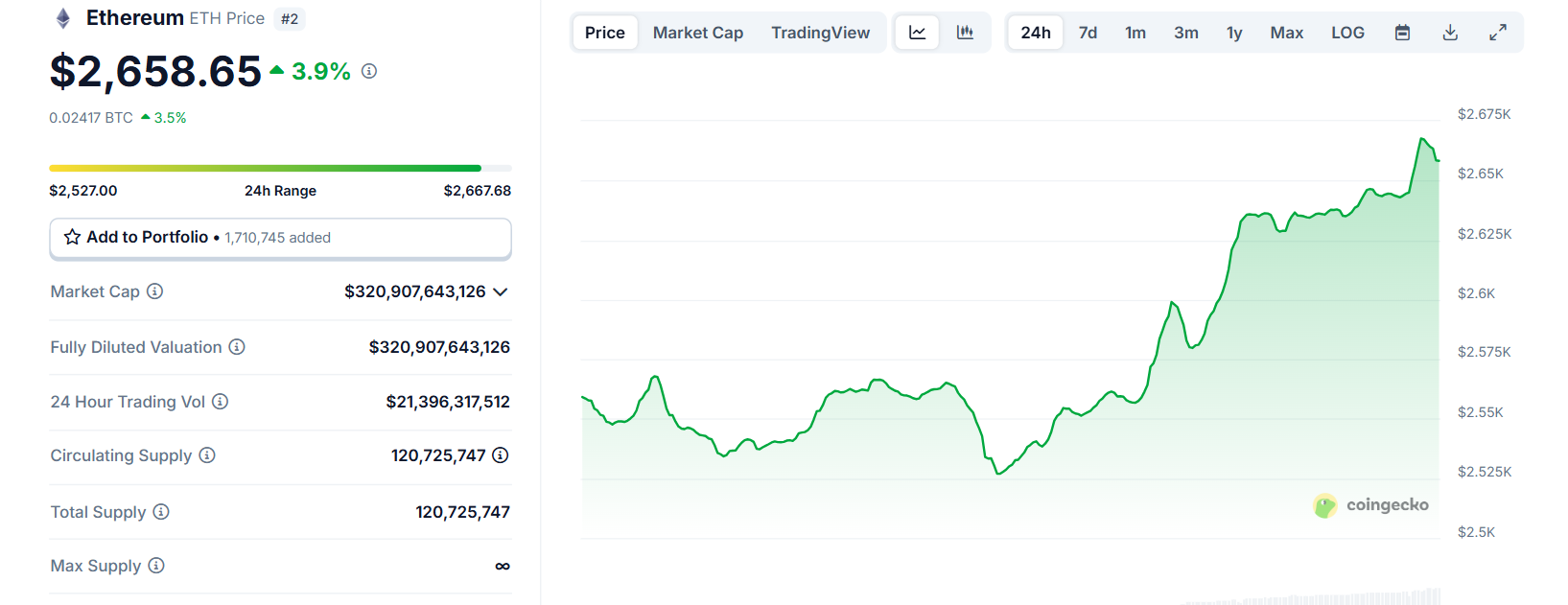Click the $2.6K axis label
The image size is (1568, 605).
tap(1476, 293)
